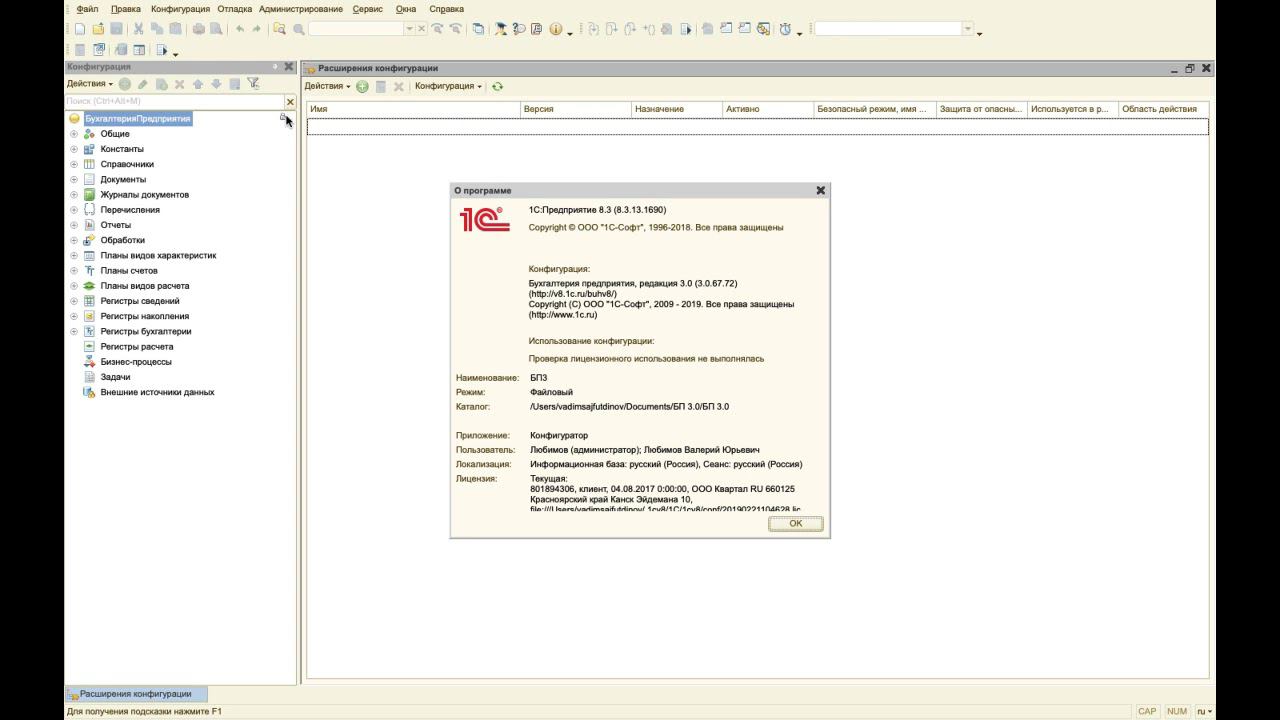Click the open configuration tree icon
Viewport: 1280px width, 720px height.
(x=99, y=50)
